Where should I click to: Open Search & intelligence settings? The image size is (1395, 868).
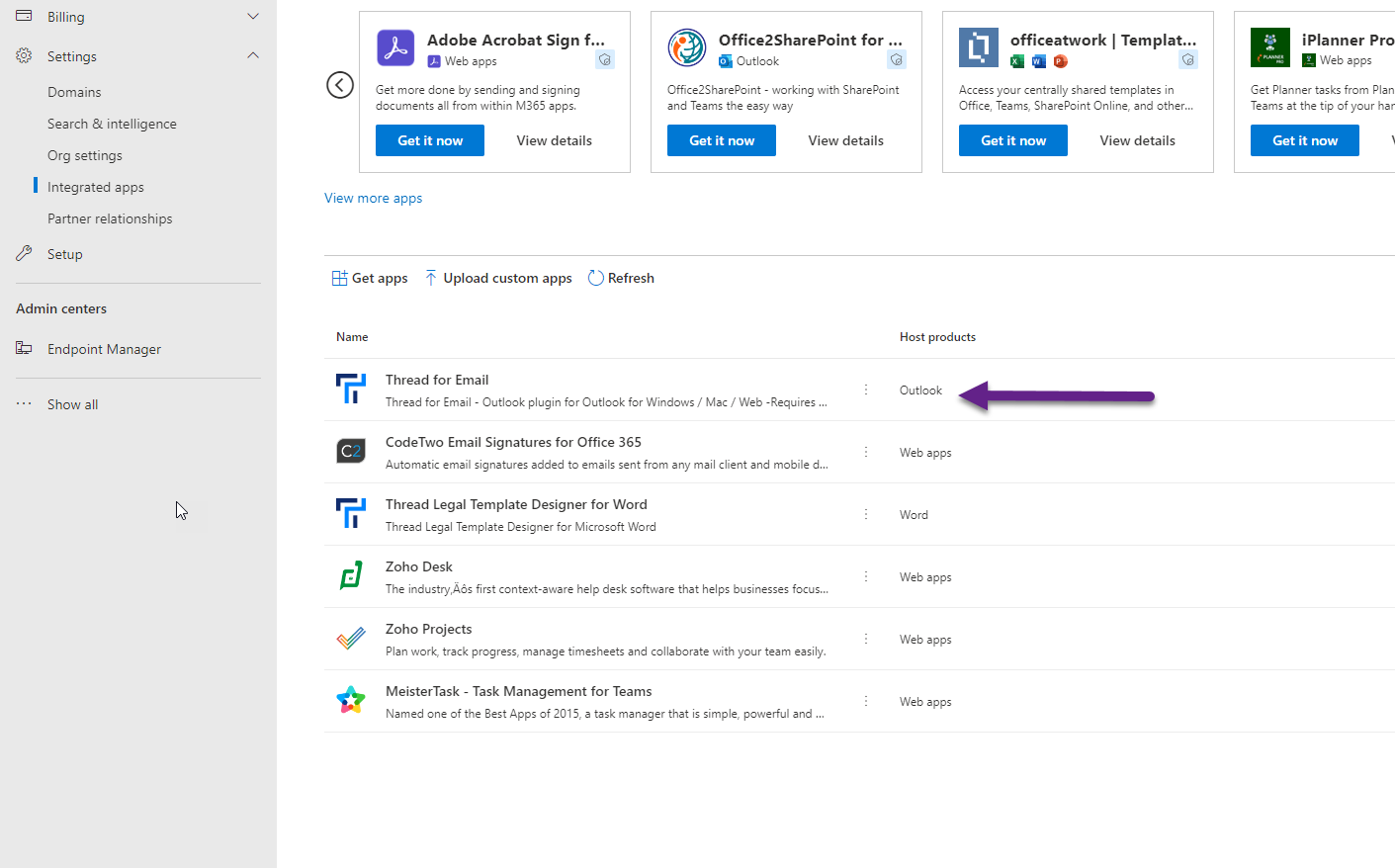pos(112,124)
